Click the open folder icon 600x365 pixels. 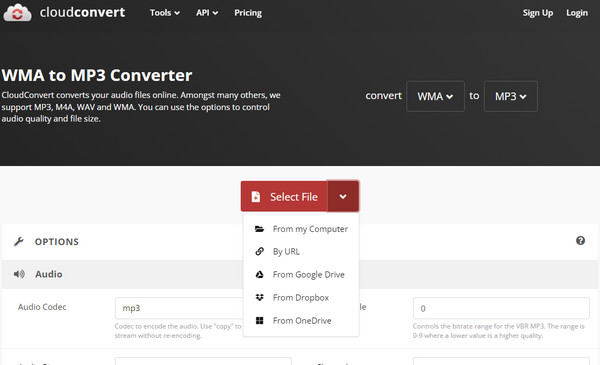[x=259, y=229]
